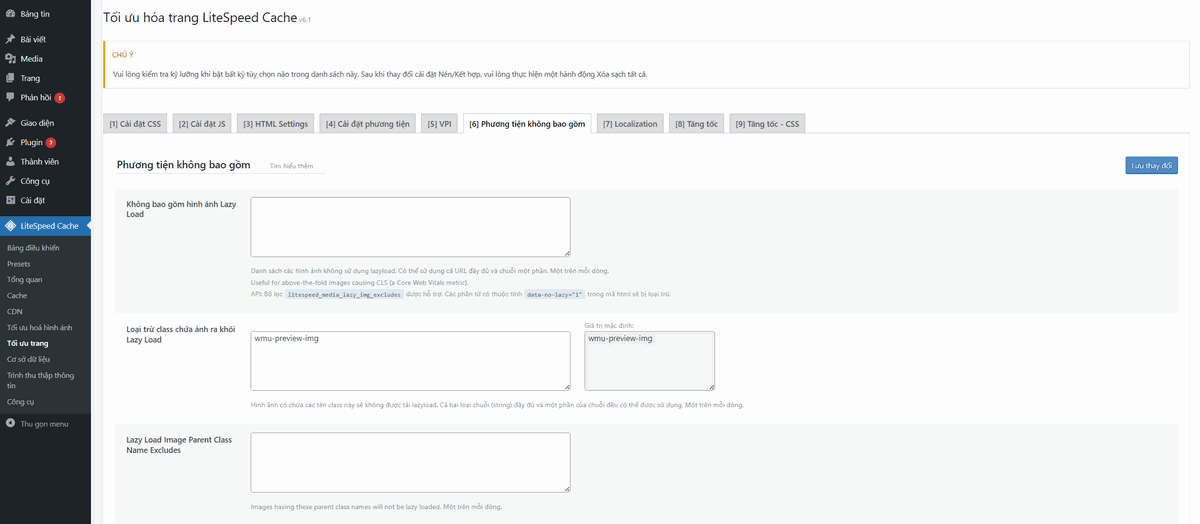Viewport: 1200px width, 524px height.
Task: Switch to [2] Cài đặt JS tab
Action: [x=202, y=124]
